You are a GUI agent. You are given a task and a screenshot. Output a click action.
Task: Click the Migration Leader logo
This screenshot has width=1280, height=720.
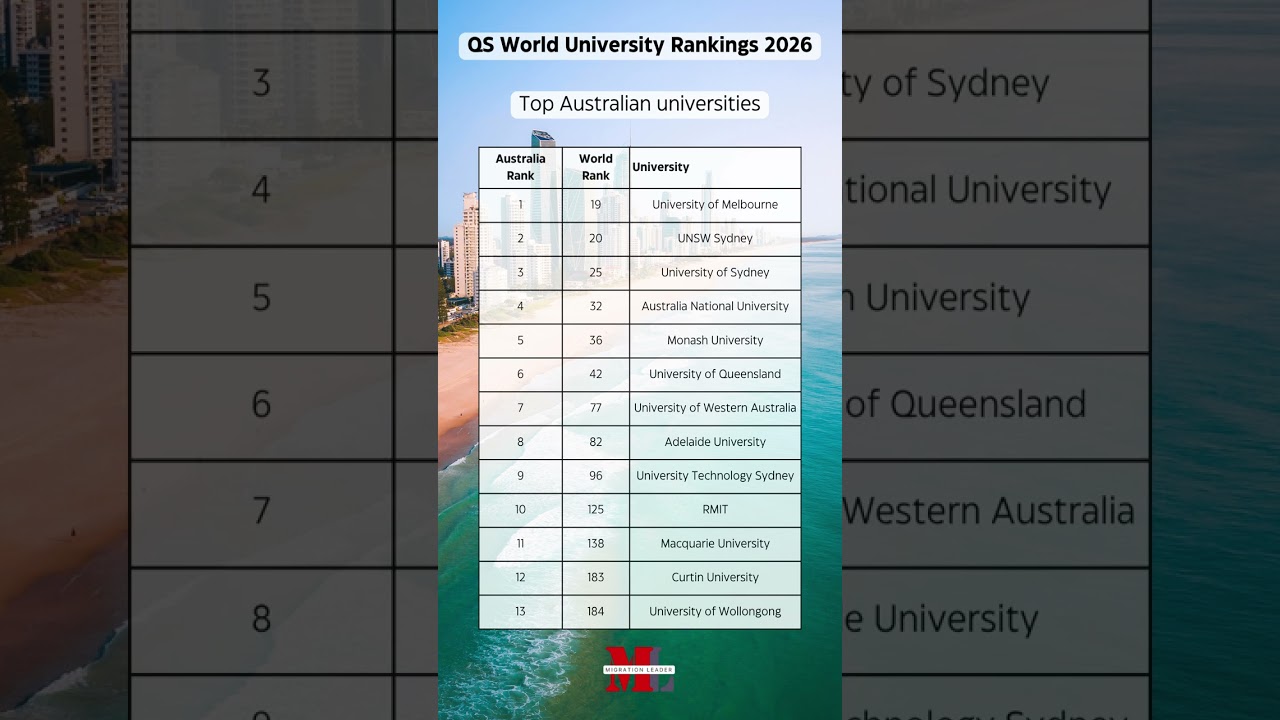(639, 670)
